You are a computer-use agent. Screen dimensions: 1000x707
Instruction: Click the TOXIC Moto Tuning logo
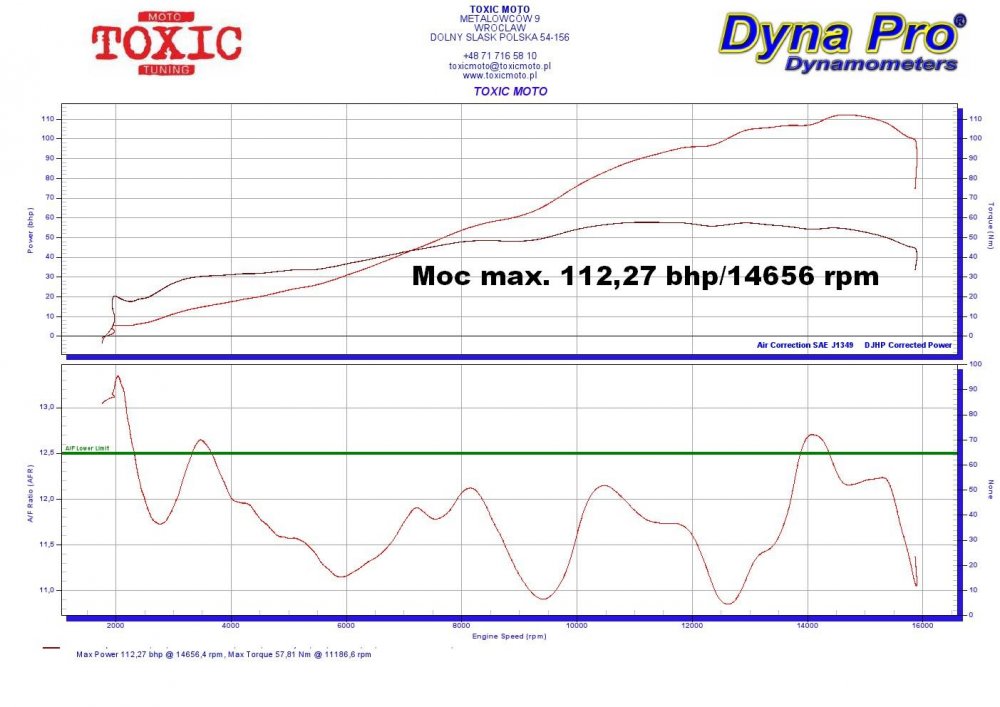[166, 43]
